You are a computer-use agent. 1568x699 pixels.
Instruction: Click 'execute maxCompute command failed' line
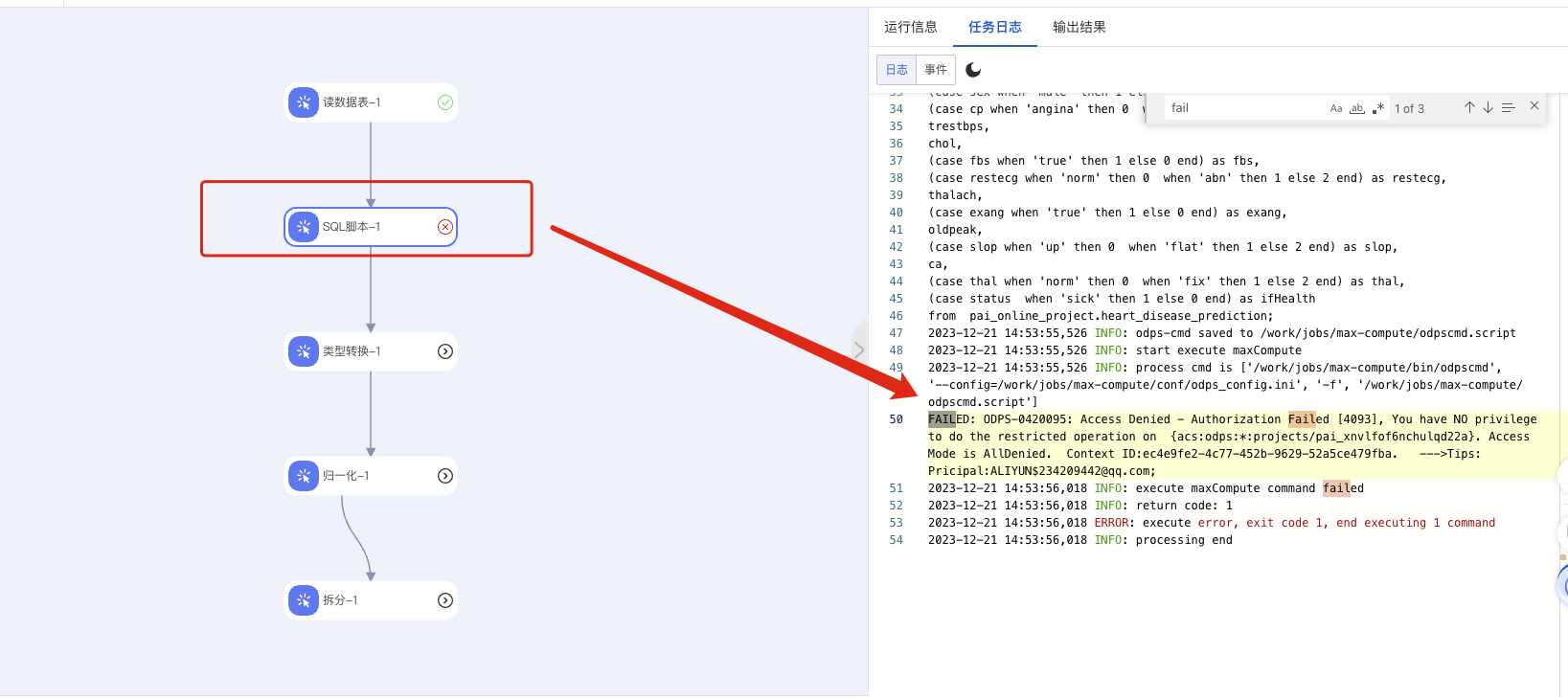click(1146, 488)
